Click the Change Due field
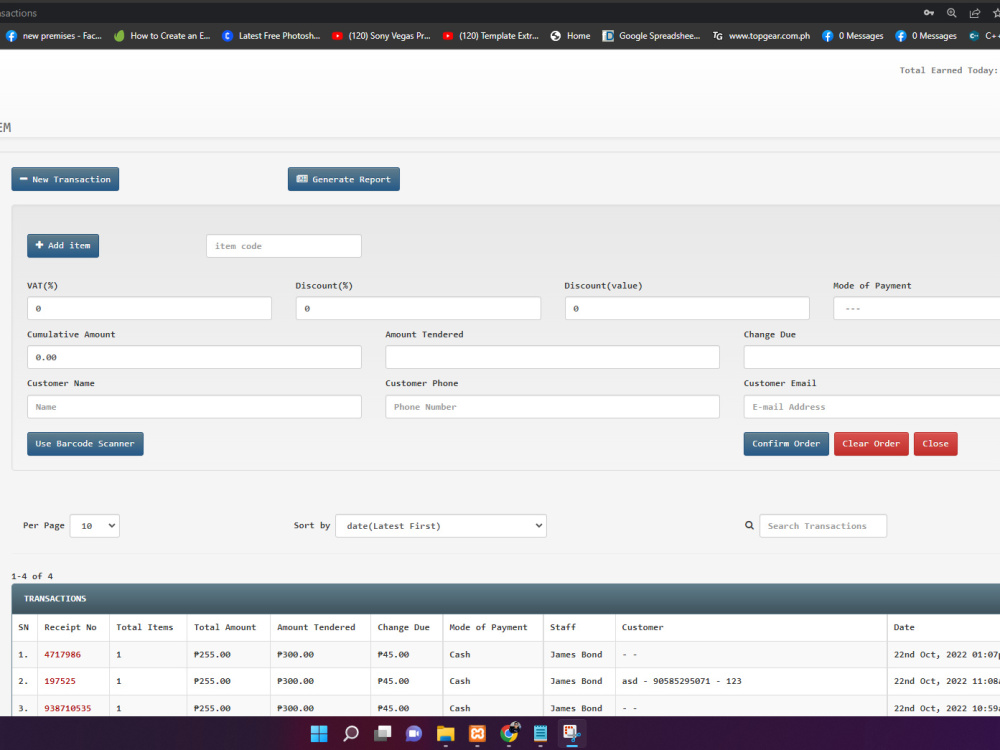This screenshot has width=1000, height=750. click(x=872, y=357)
